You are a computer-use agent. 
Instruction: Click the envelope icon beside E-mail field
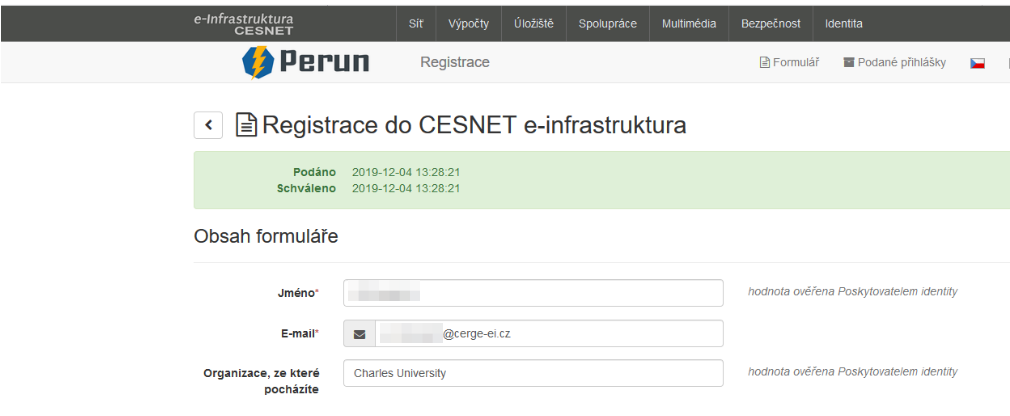tap(360, 334)
